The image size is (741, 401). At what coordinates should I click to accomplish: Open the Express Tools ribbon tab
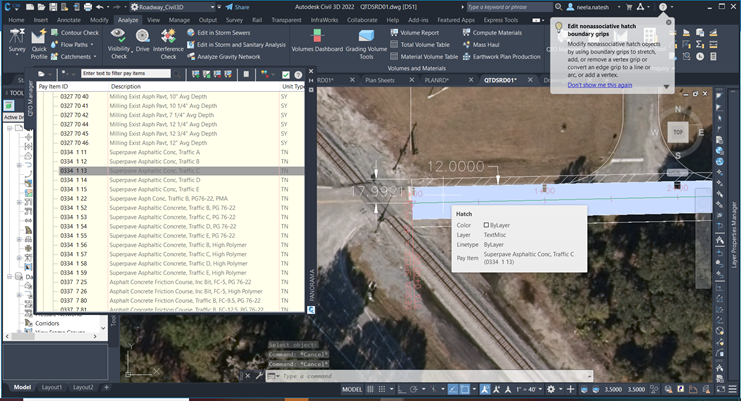click(x=500, y=20)
